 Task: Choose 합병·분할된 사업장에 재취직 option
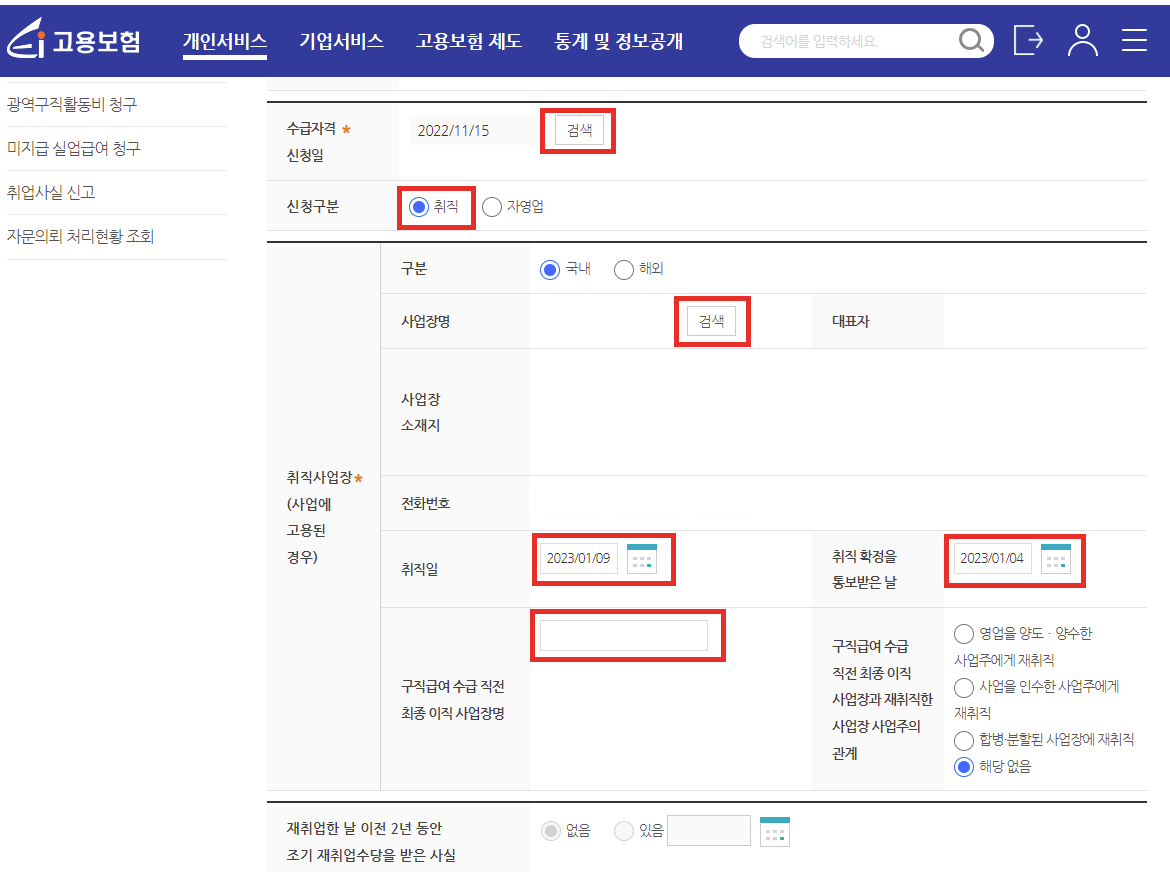click(964, 740)
